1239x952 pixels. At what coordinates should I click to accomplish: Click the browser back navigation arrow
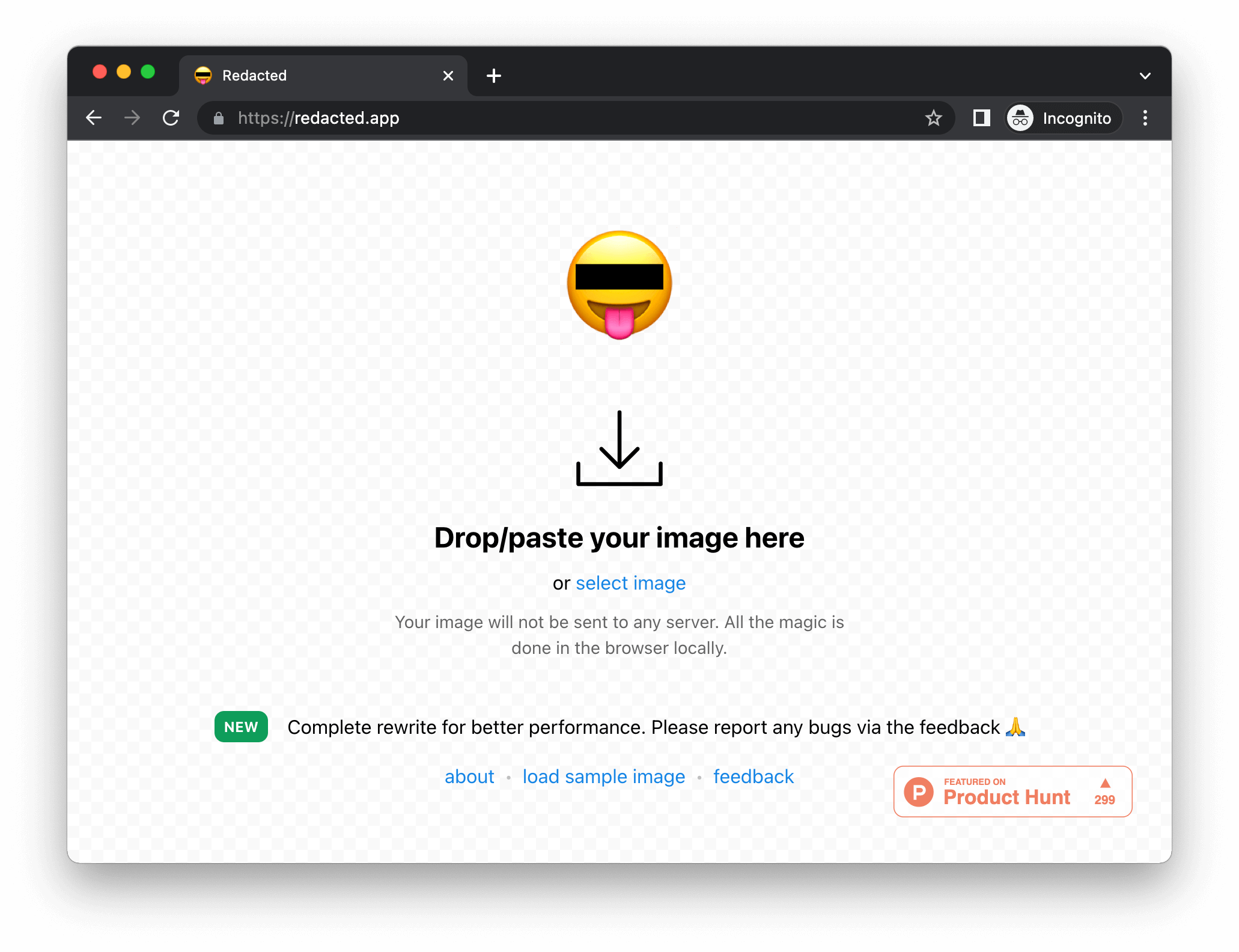click(x=92, y=118)
